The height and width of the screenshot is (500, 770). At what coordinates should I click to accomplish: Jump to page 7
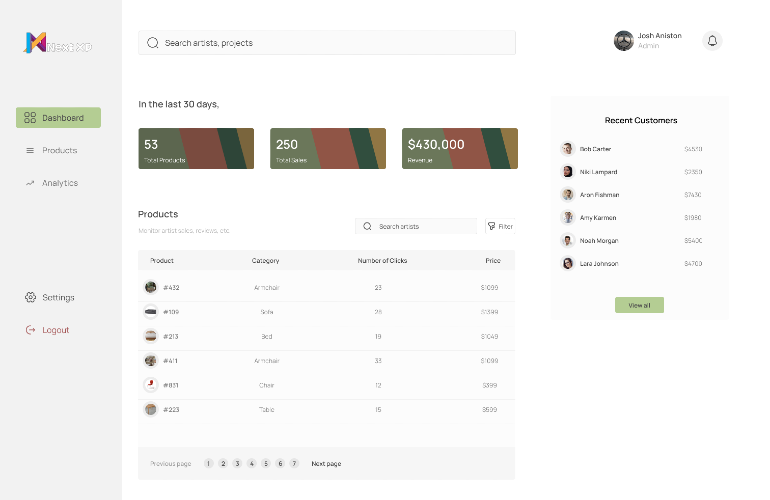pos(294,463)
